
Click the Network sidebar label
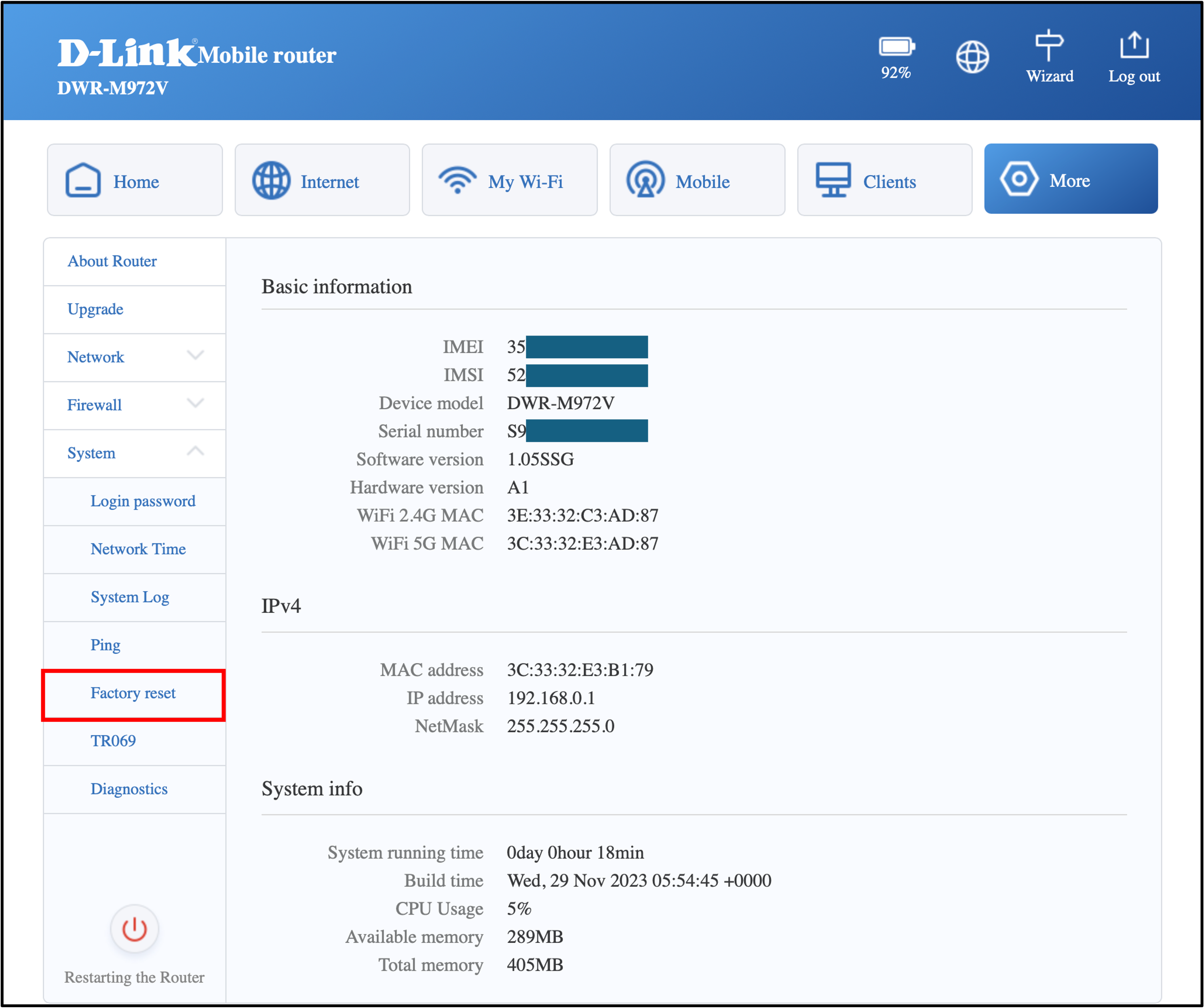click(x=96, y=357)
